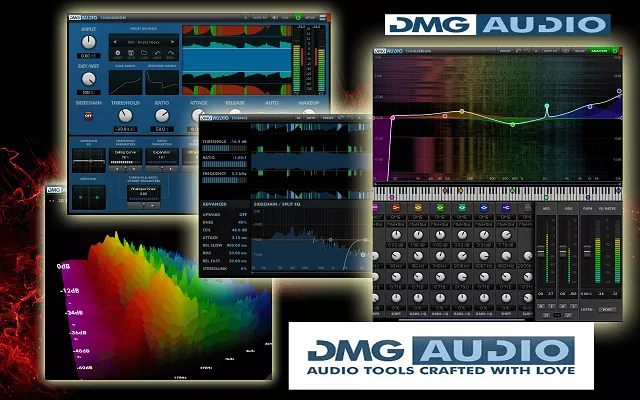Open the PRESET menu in EQuilibrium top bar

505,51
